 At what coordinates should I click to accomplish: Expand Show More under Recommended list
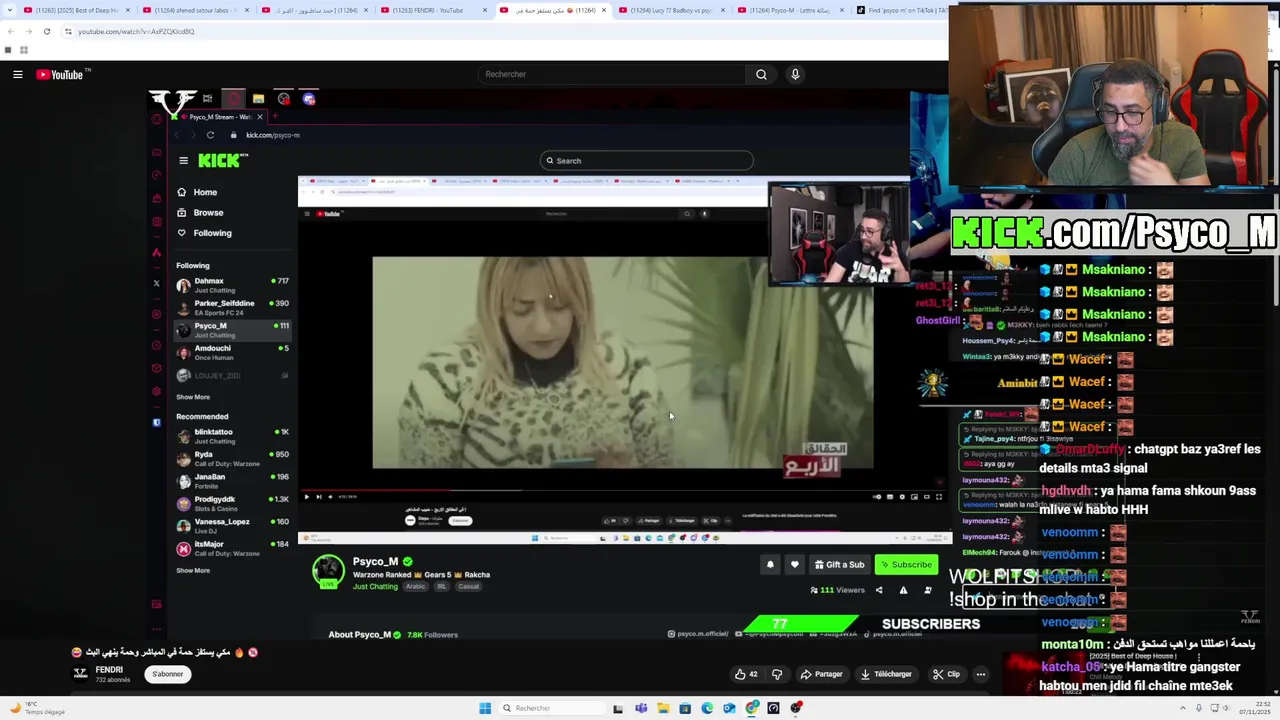pos(193,571)
